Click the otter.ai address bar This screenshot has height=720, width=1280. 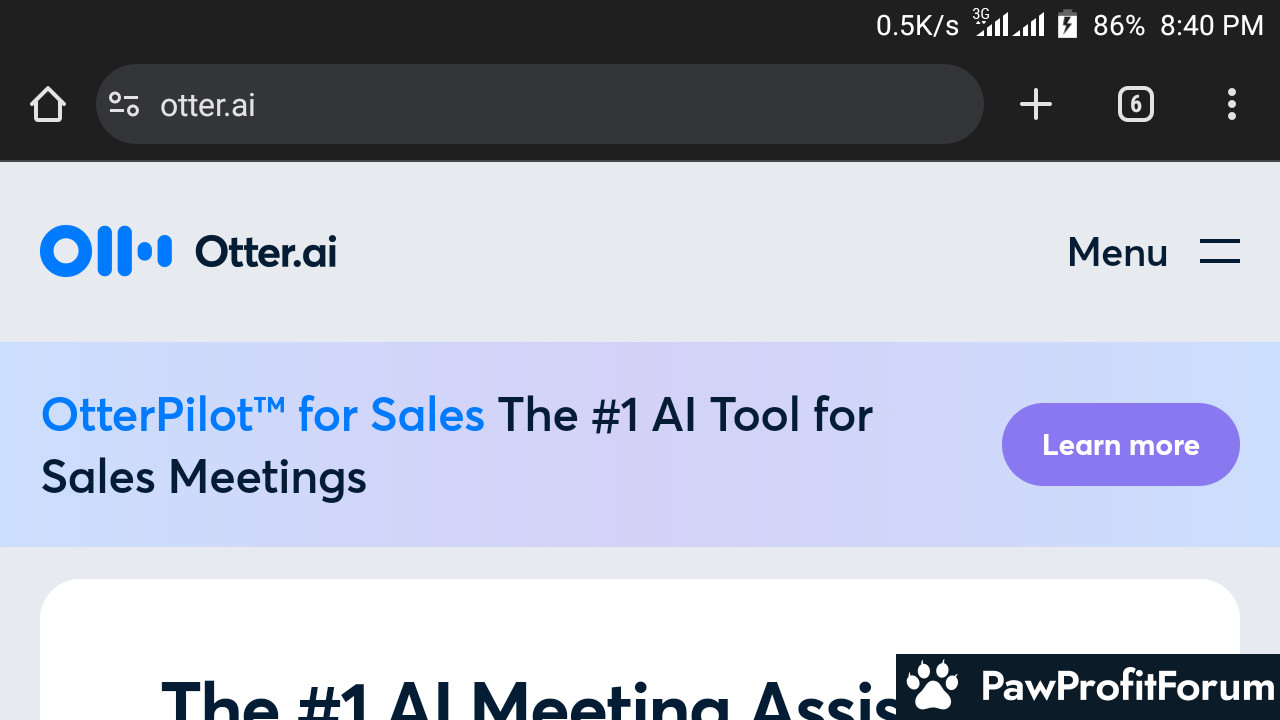tap(540, 104)
